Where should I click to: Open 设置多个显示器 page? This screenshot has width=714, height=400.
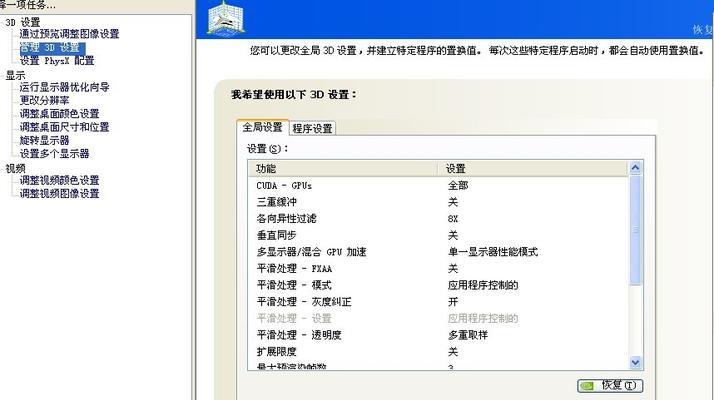(54, 154)
